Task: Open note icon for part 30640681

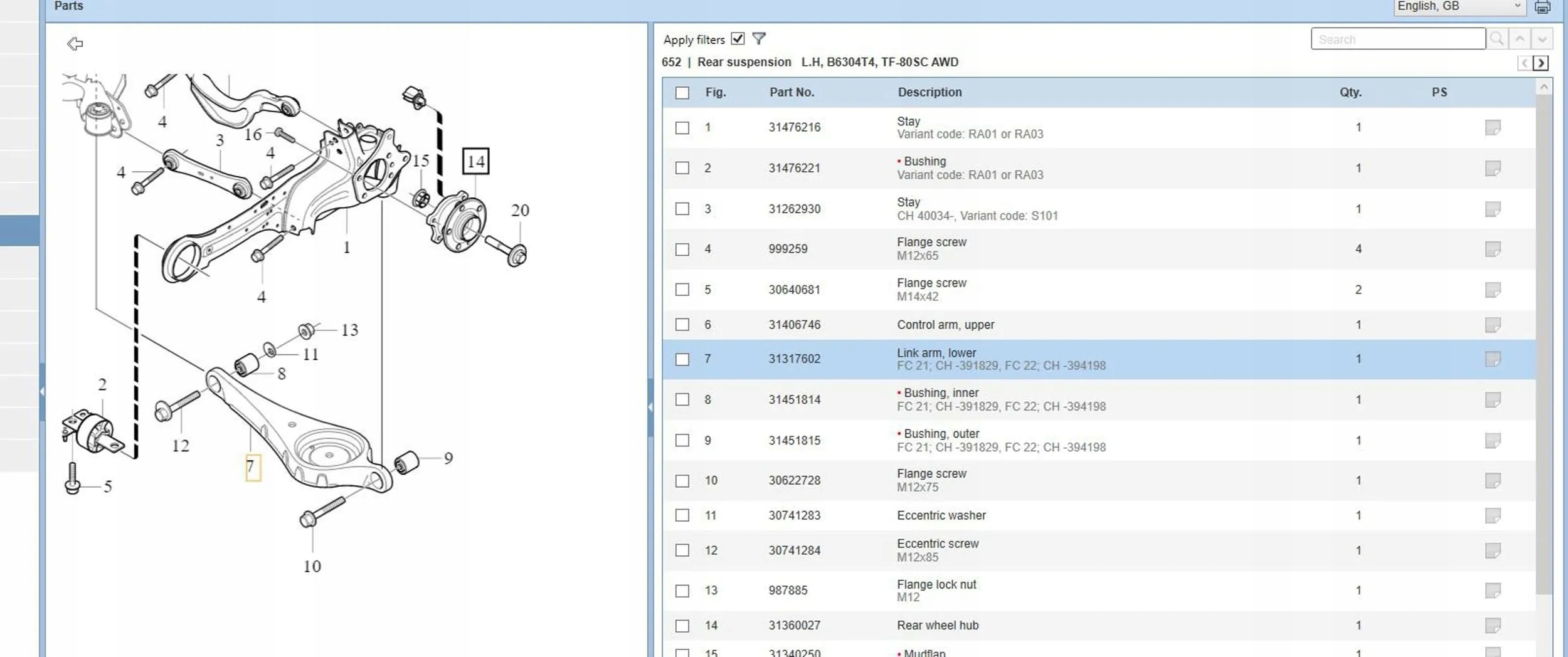Action: coord(1493,290)
